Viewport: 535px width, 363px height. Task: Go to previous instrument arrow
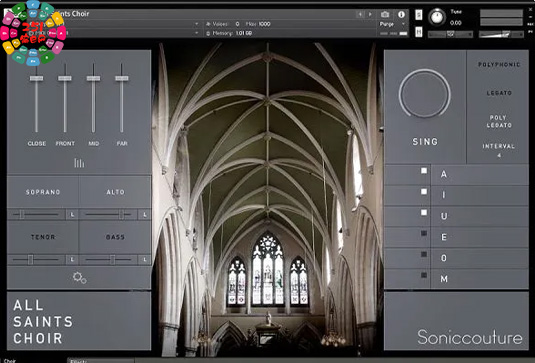[360, 14]
